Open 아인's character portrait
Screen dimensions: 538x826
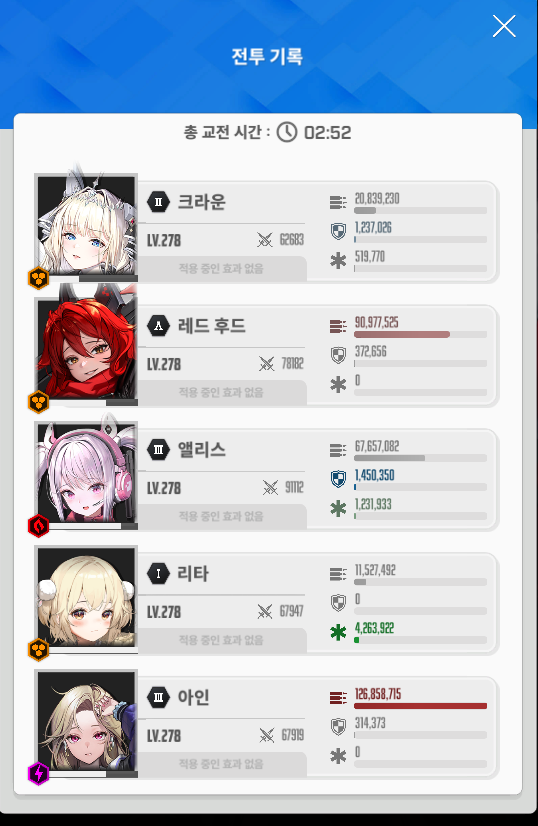point(87,721)
